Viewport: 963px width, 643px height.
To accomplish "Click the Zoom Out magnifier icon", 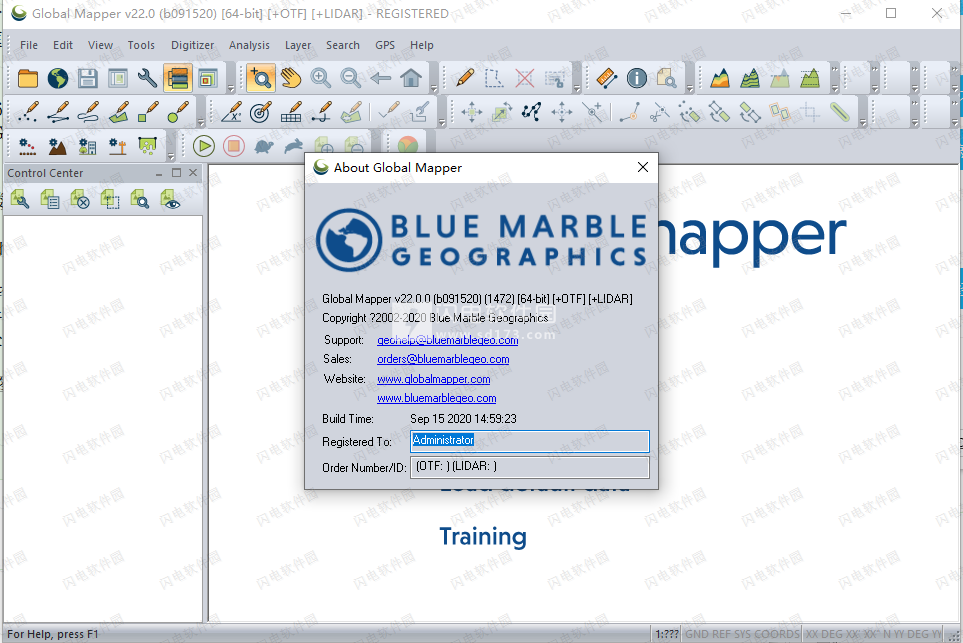I will pyautogui.click(x=351, y=79).
